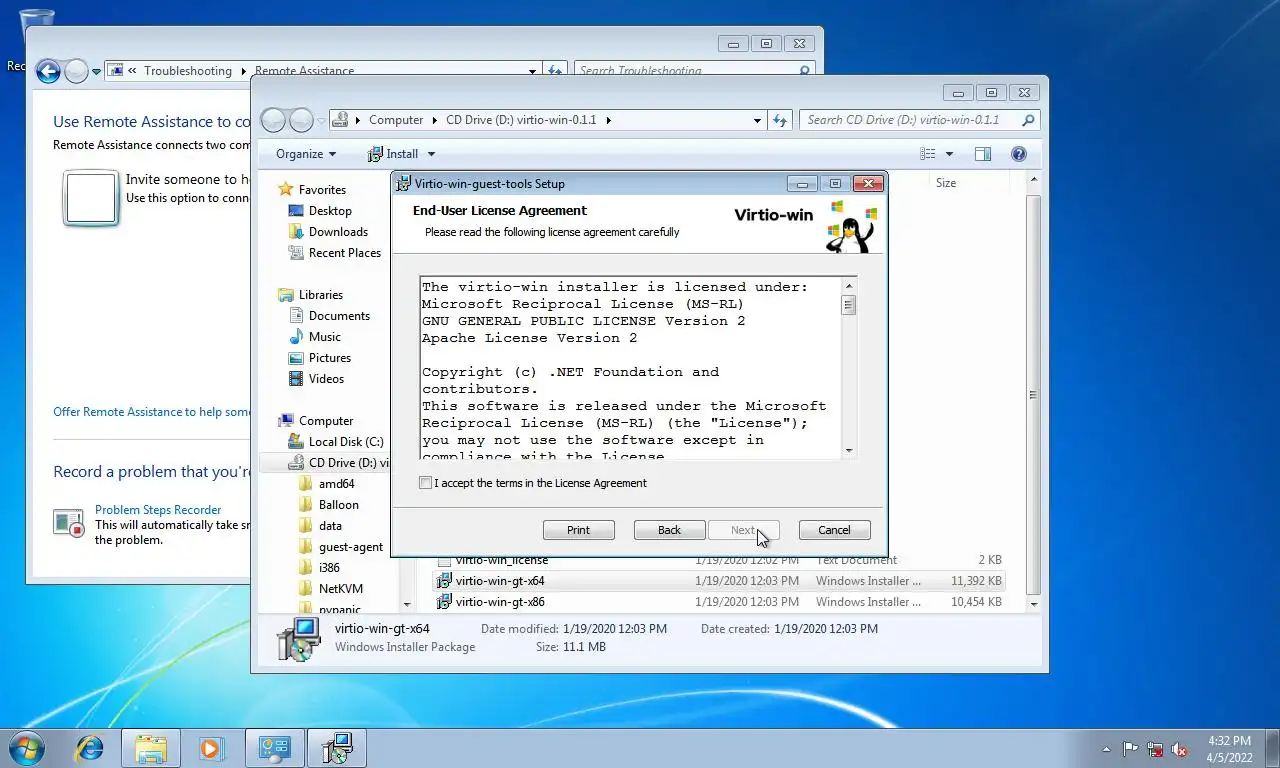Image resolution: width=1280 pixels, height=768 pixels.
Task: Accept the terms in the License Agreement checkbox
Action: coord(426,483)
